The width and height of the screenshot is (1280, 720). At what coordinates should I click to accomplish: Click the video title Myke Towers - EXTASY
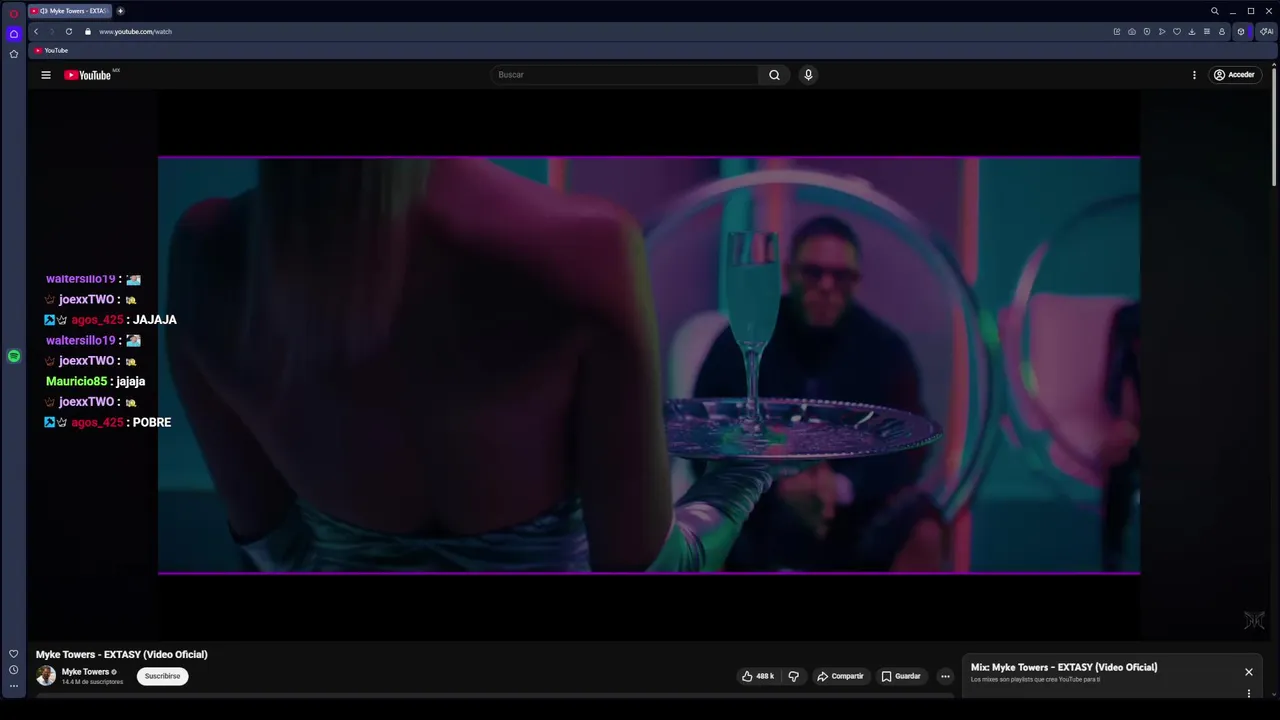point(122,654)
